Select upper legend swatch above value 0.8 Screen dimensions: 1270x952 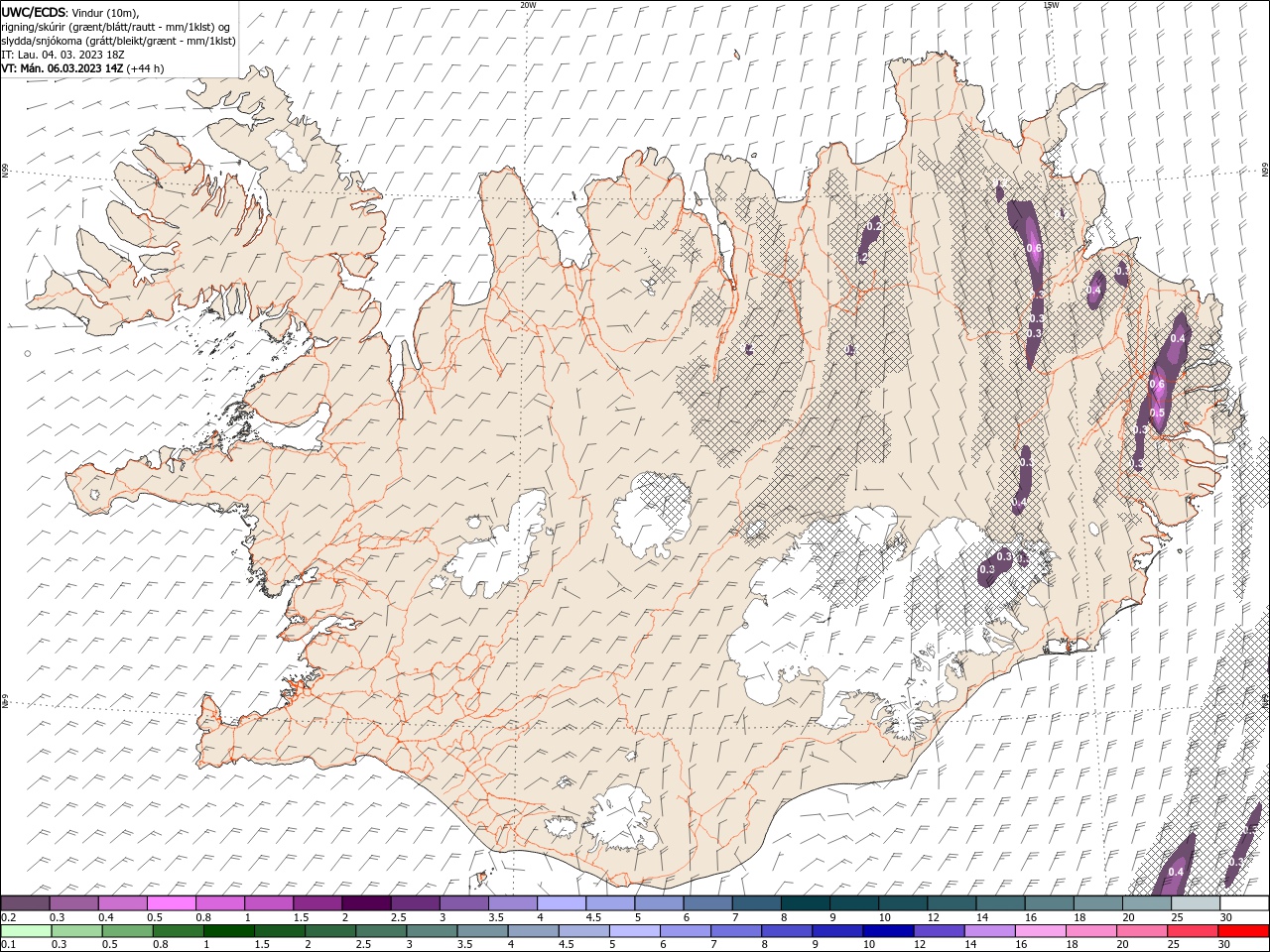[220, 903]
